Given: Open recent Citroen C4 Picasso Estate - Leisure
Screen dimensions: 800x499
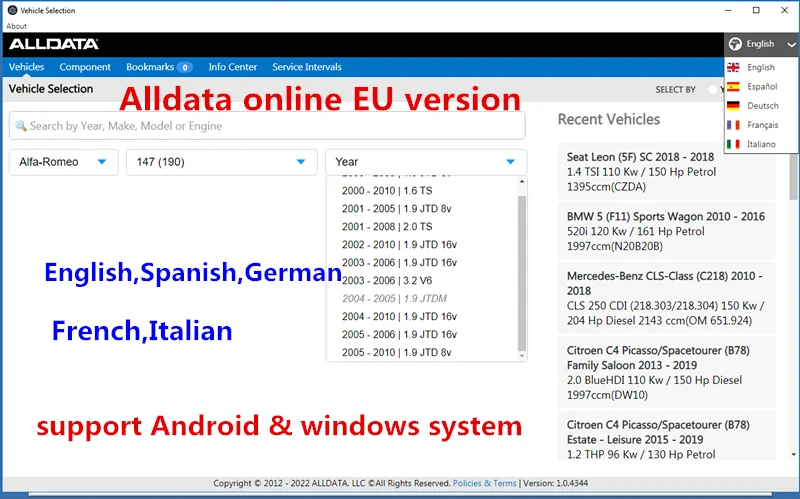Looking at the screenshot, I should tap(667, 436).
